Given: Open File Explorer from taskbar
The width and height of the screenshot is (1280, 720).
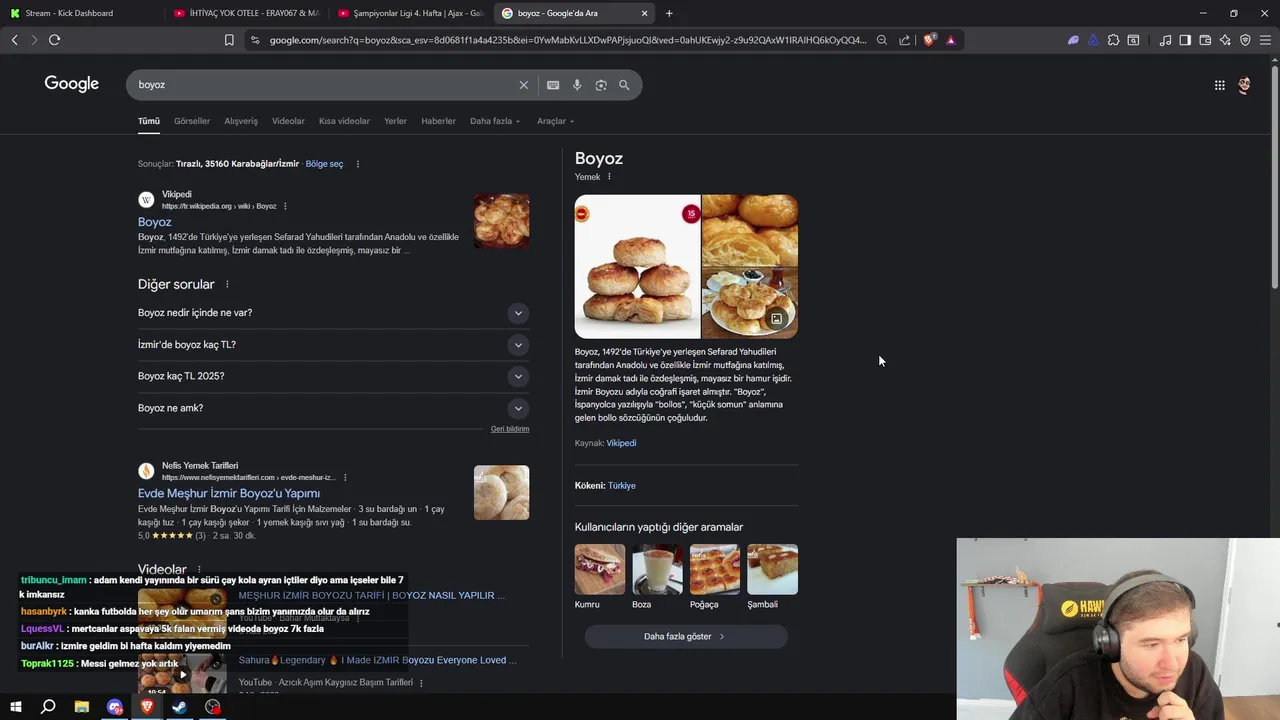Looking at the screenshot, I should pyautogui.click(x=82, y=707).
